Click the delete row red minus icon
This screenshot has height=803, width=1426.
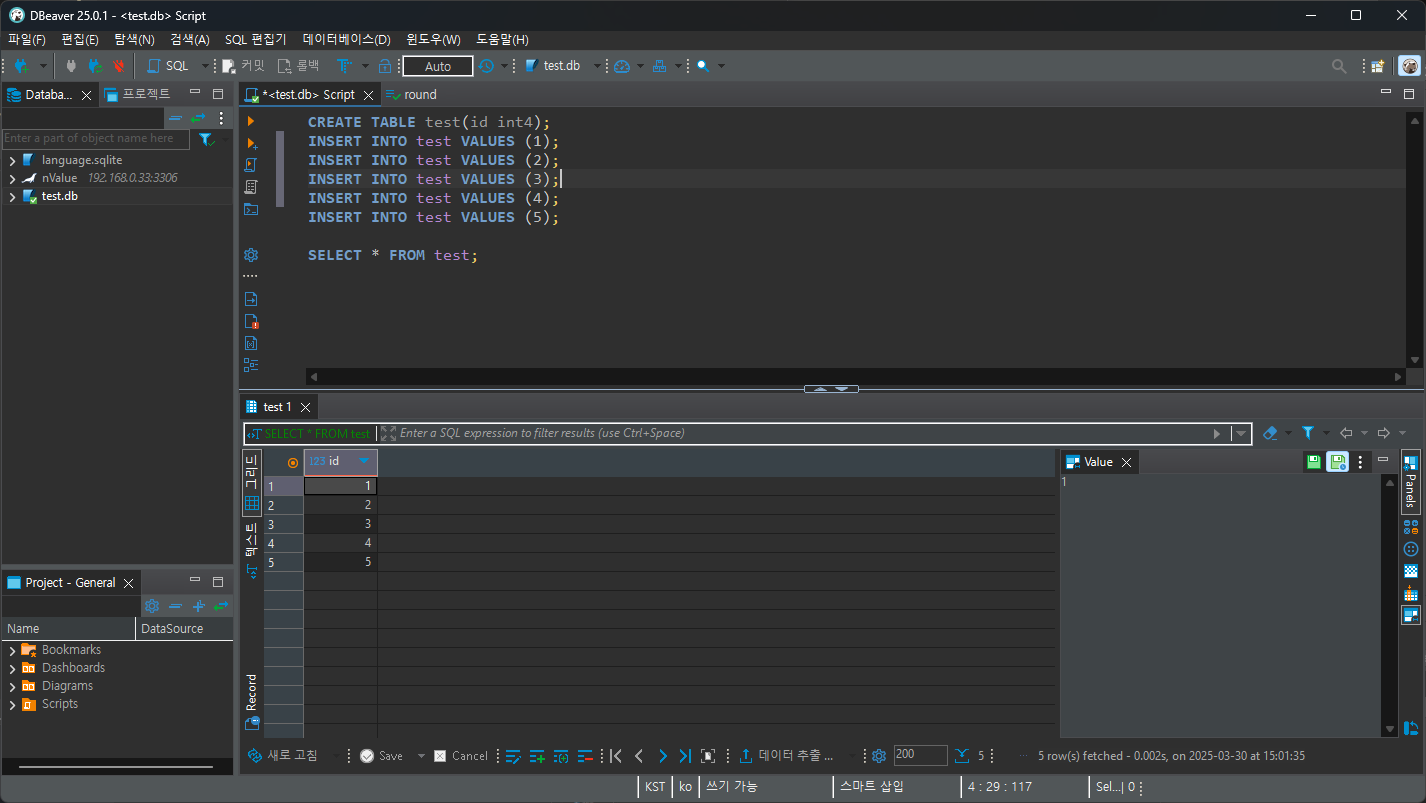pyautogui.click(x=586, y=756)
